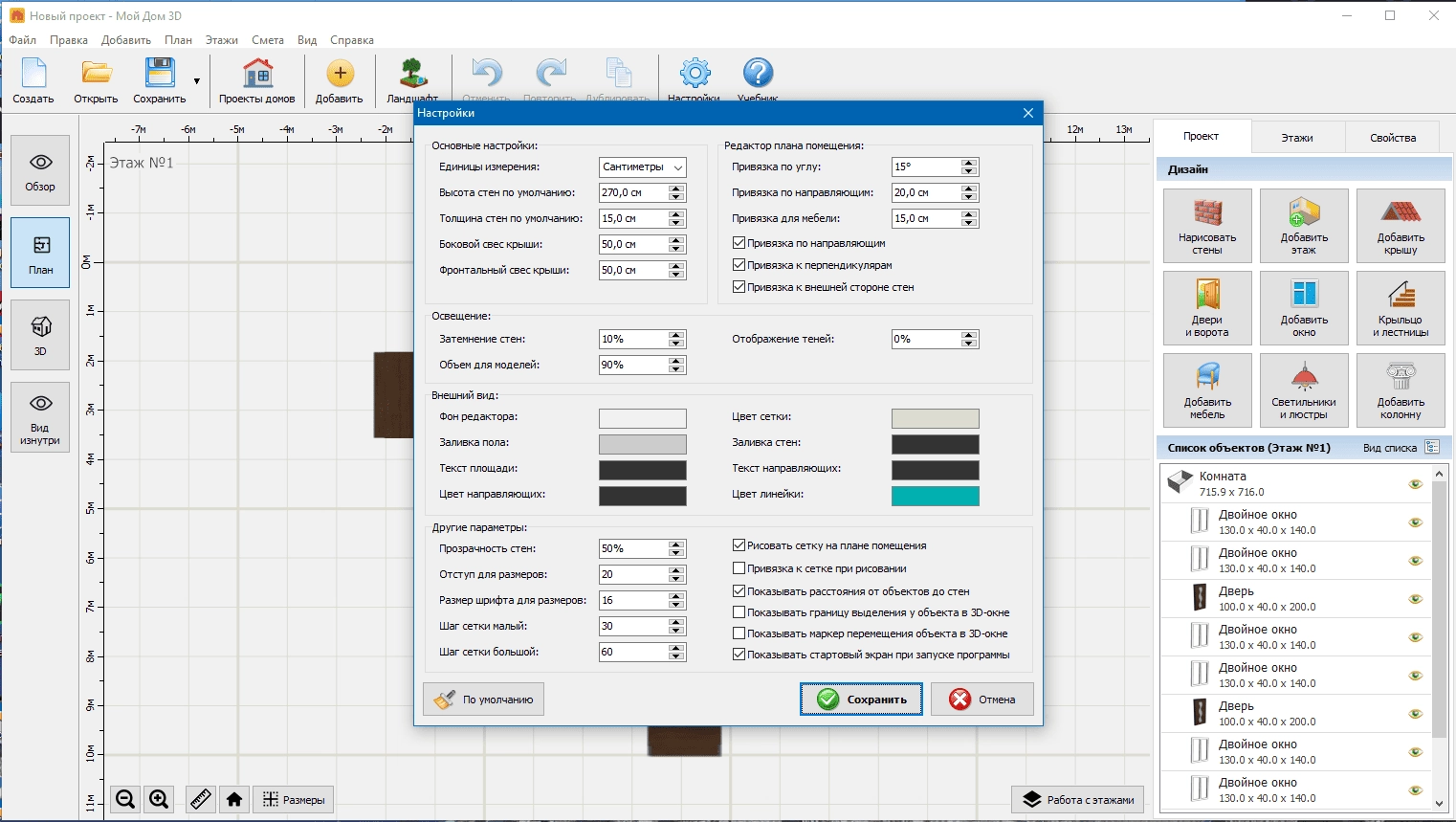Enable Показывать границу выделения в 3D-окне

739,612
